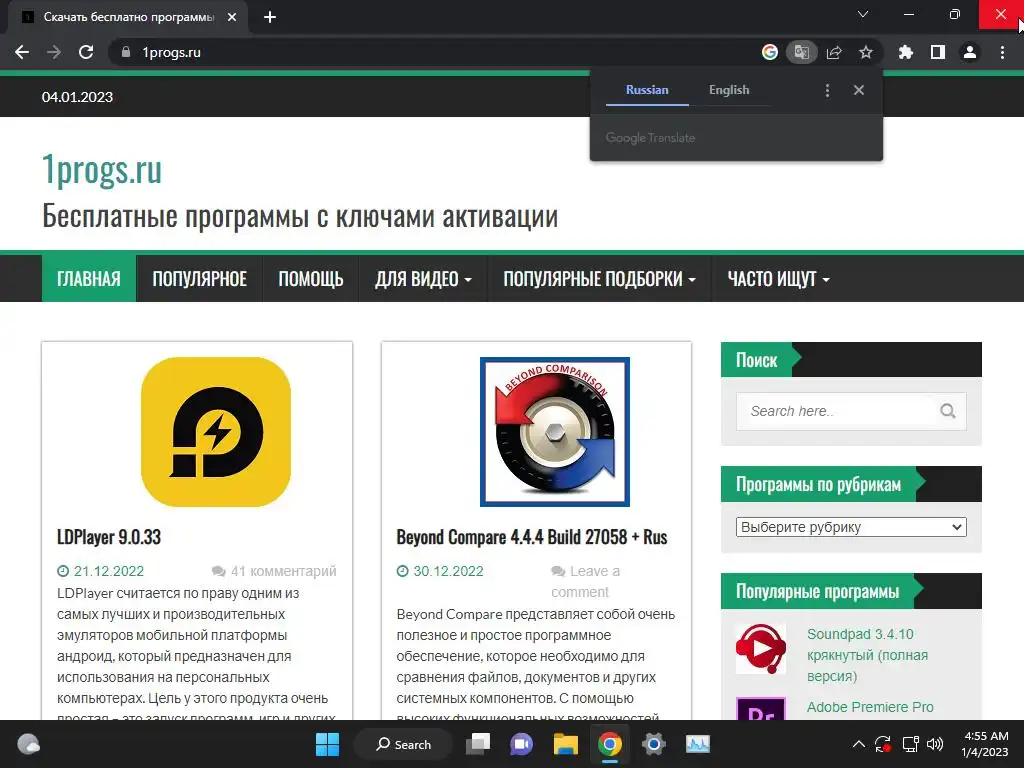
Task: Open the tab search chevron
Action: tap(863, 14)
